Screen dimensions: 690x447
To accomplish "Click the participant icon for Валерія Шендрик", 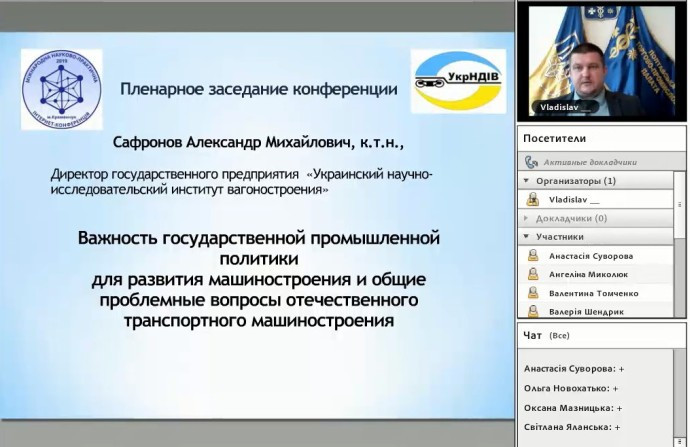I will pyautogui.click(x=534, y=311).
